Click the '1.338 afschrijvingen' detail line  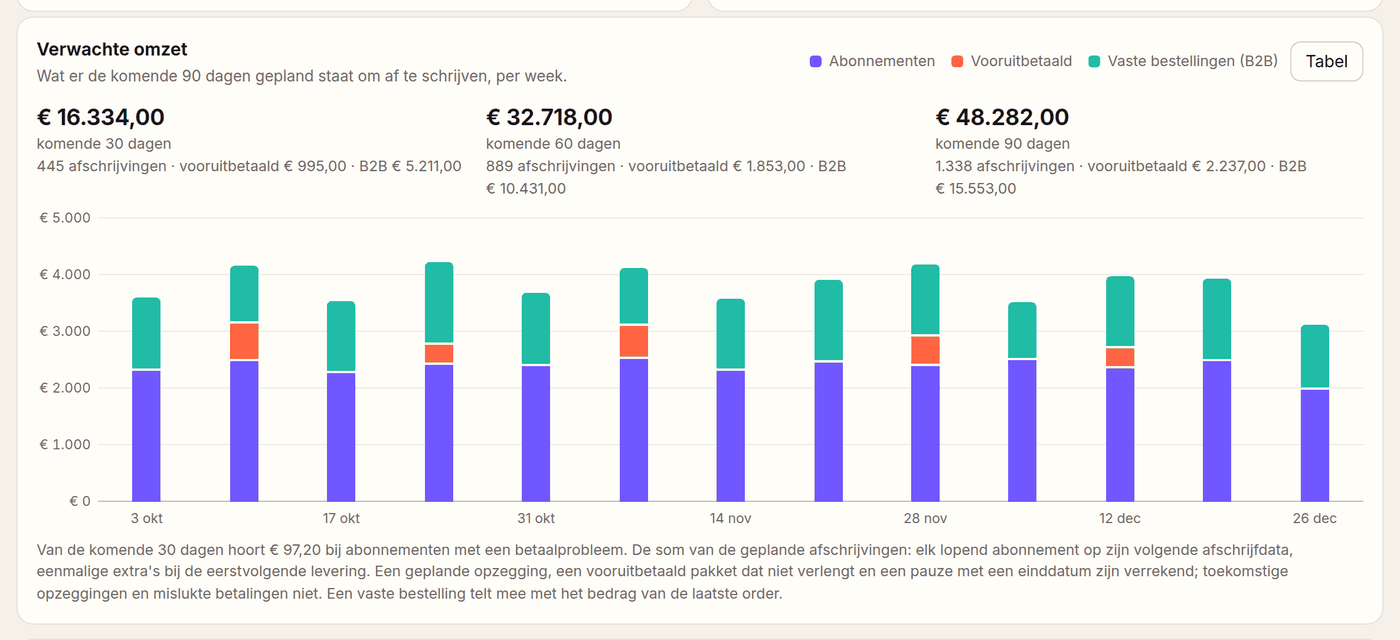click(1121, 177)
